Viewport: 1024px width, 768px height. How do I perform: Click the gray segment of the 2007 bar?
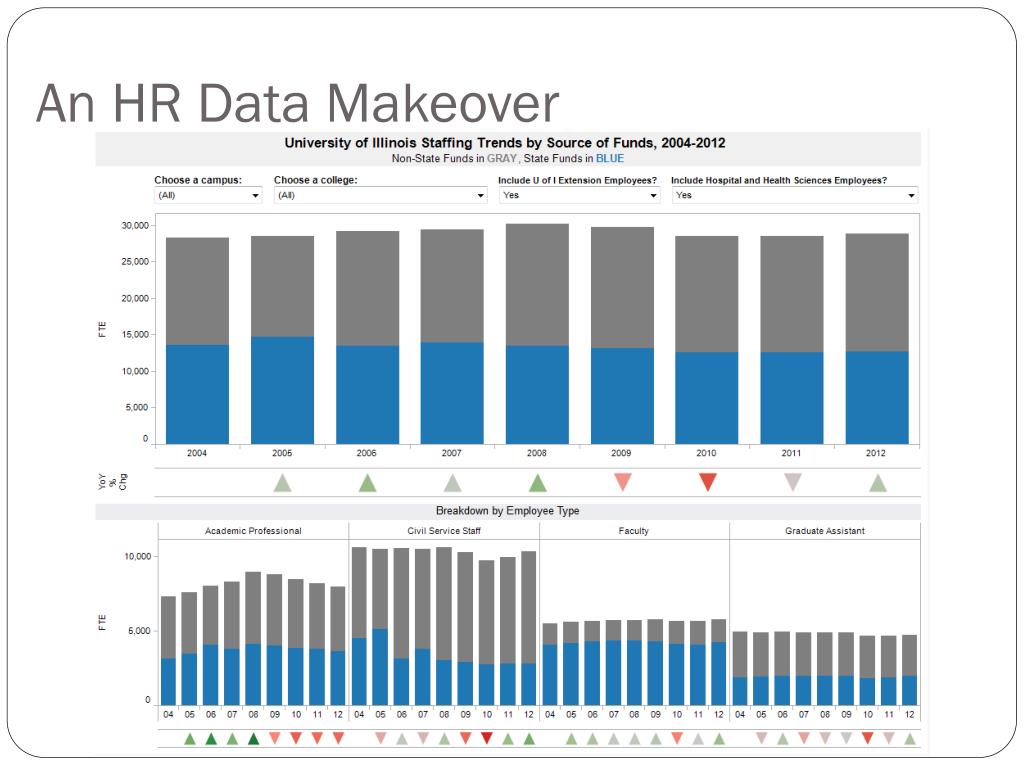[452, 286]
